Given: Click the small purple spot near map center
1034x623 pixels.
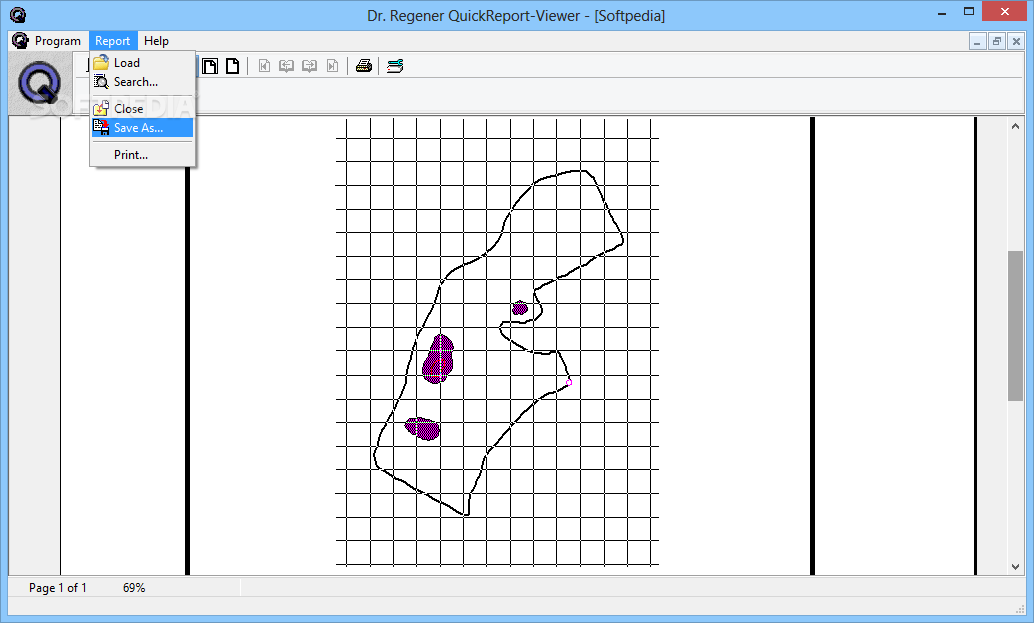Looking at the screenshot, I should click(x=520, y=307).
